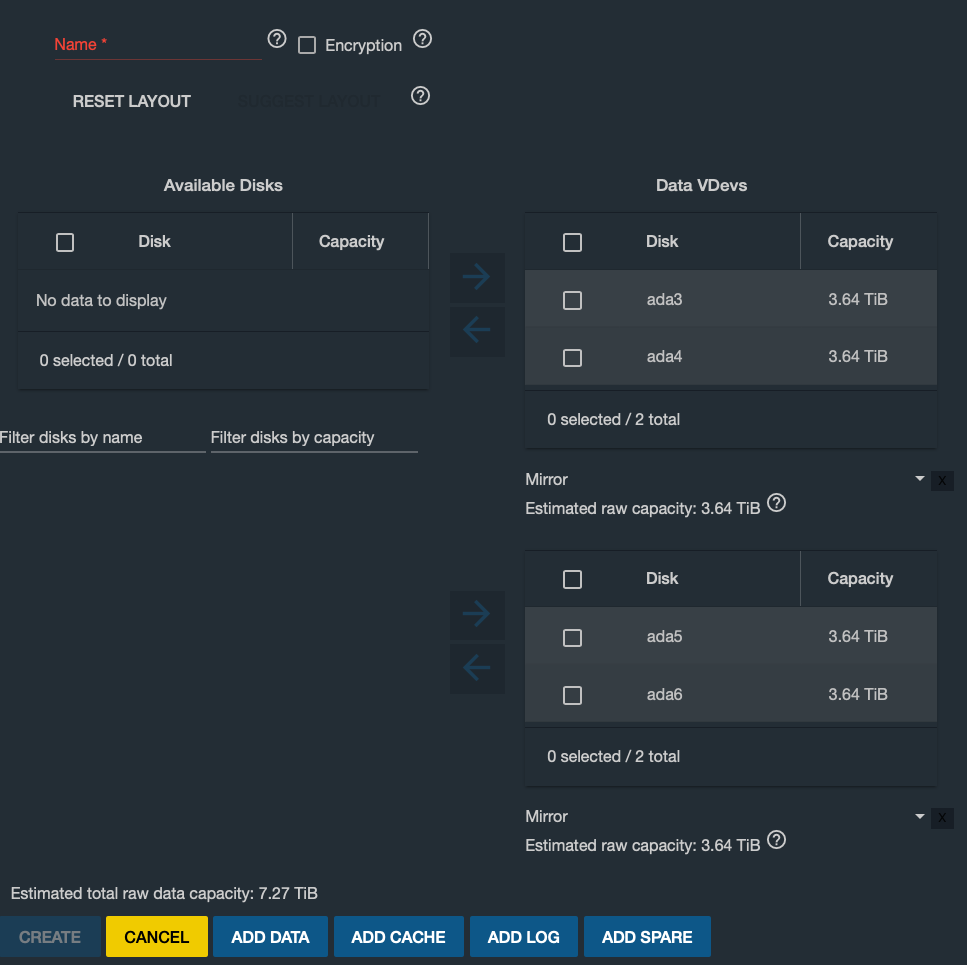Open the Mirror layout dropdown for second vdev
This screenshot has height=965, width=967.
(725, 816)
